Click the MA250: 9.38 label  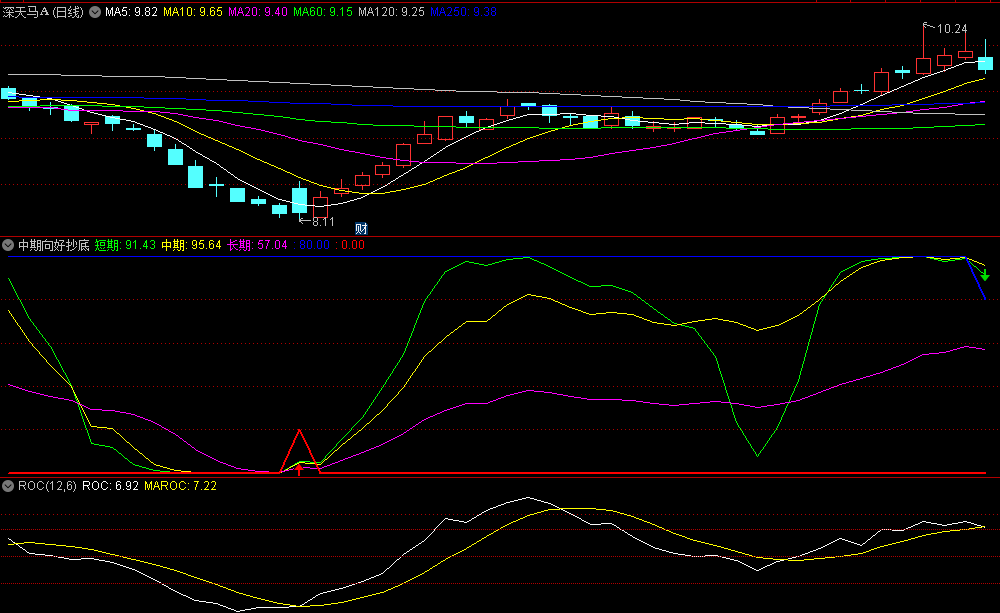[x=464, y=12]
